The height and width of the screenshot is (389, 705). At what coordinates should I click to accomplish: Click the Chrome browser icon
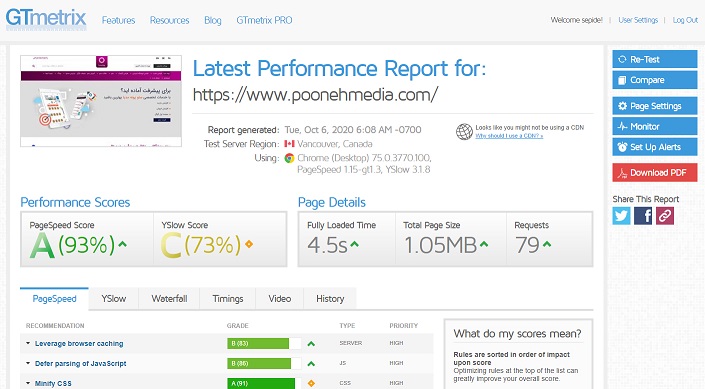pyautogui.click(x=290, y=158)
